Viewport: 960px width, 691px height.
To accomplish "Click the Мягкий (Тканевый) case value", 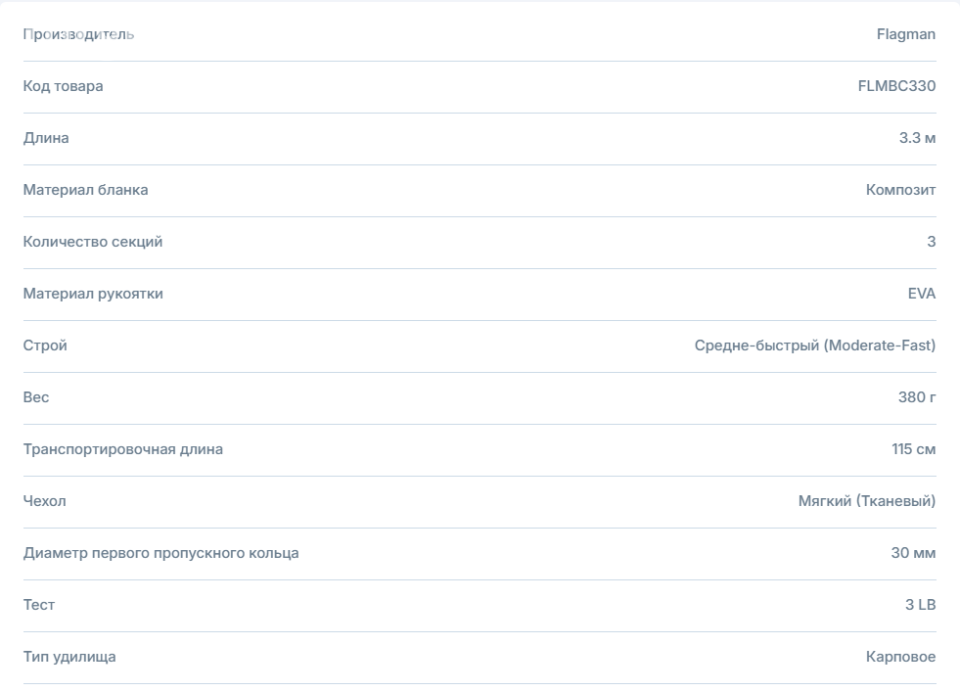I will 867,501.
